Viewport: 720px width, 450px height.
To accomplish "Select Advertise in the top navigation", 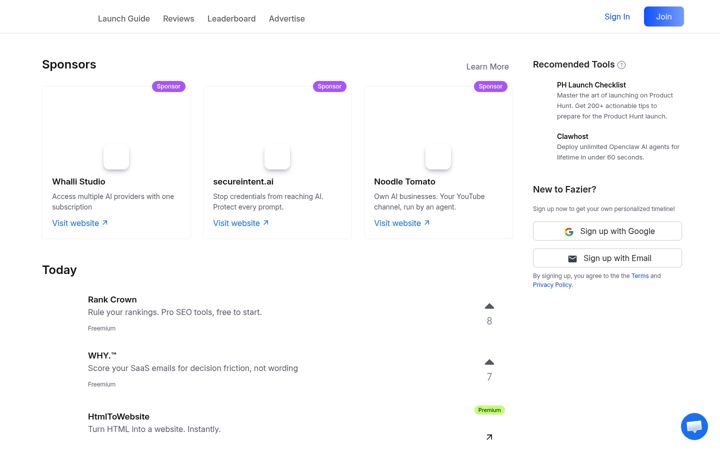I will (x=287, y=19).
